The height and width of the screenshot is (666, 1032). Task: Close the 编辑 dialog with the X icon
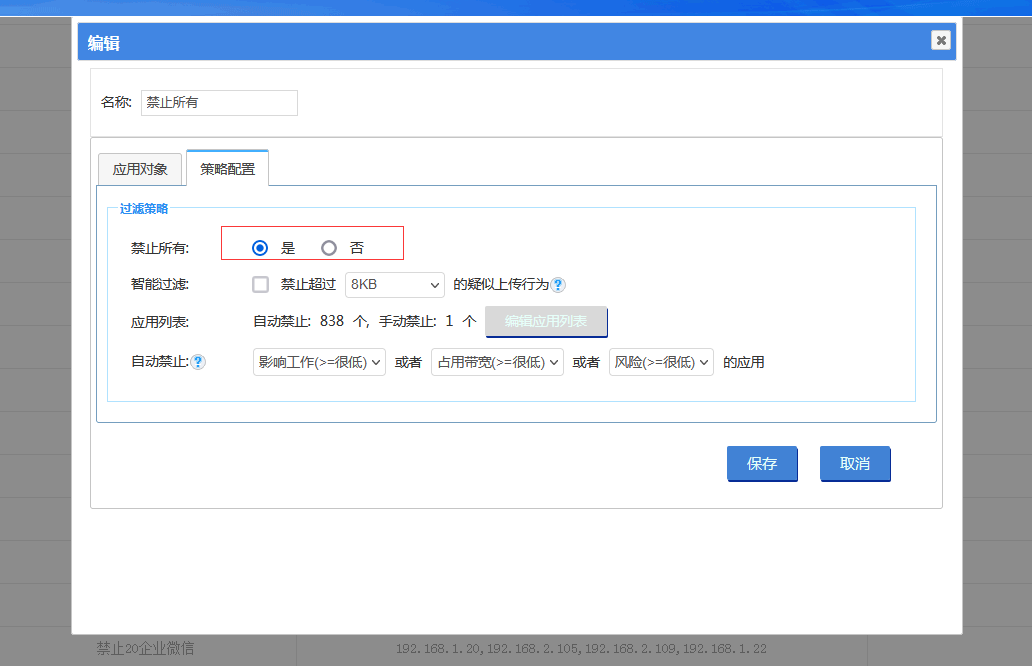point(940,40)
